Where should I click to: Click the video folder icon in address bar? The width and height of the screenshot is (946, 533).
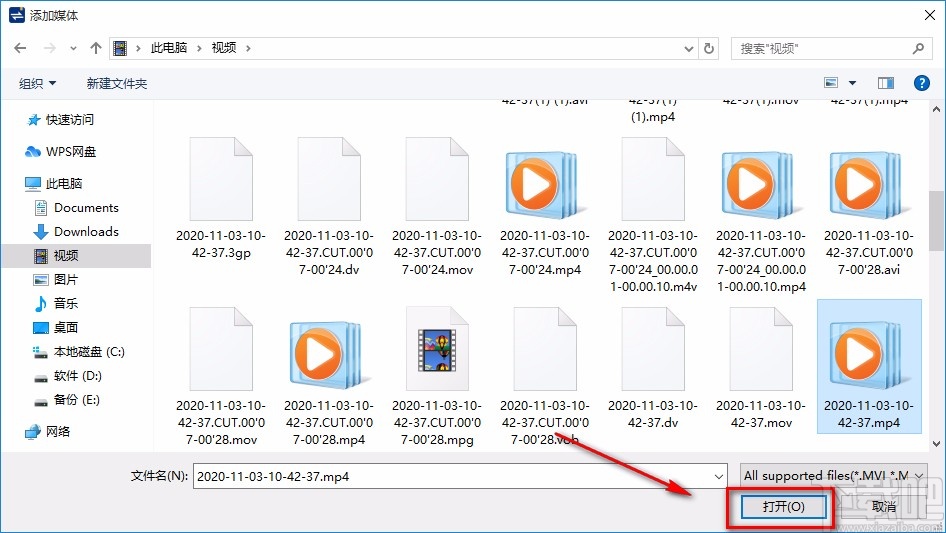point(120,48)
